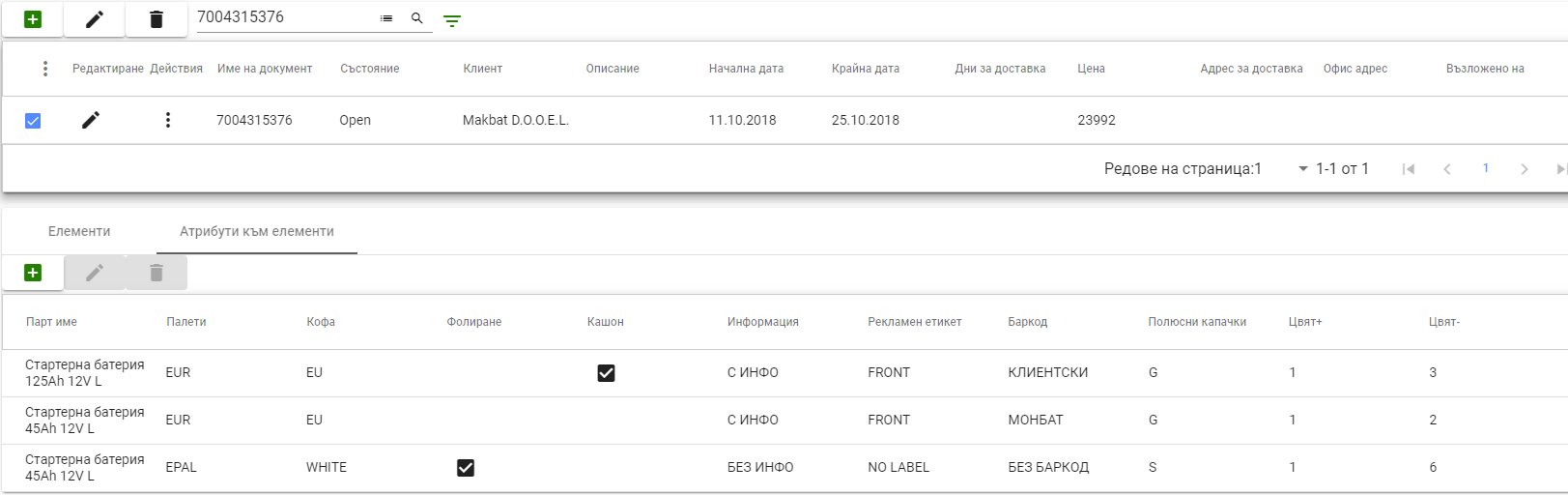Click the magnifier search icon
Screen dimensions: 1568x495
[x=417, y=18]
